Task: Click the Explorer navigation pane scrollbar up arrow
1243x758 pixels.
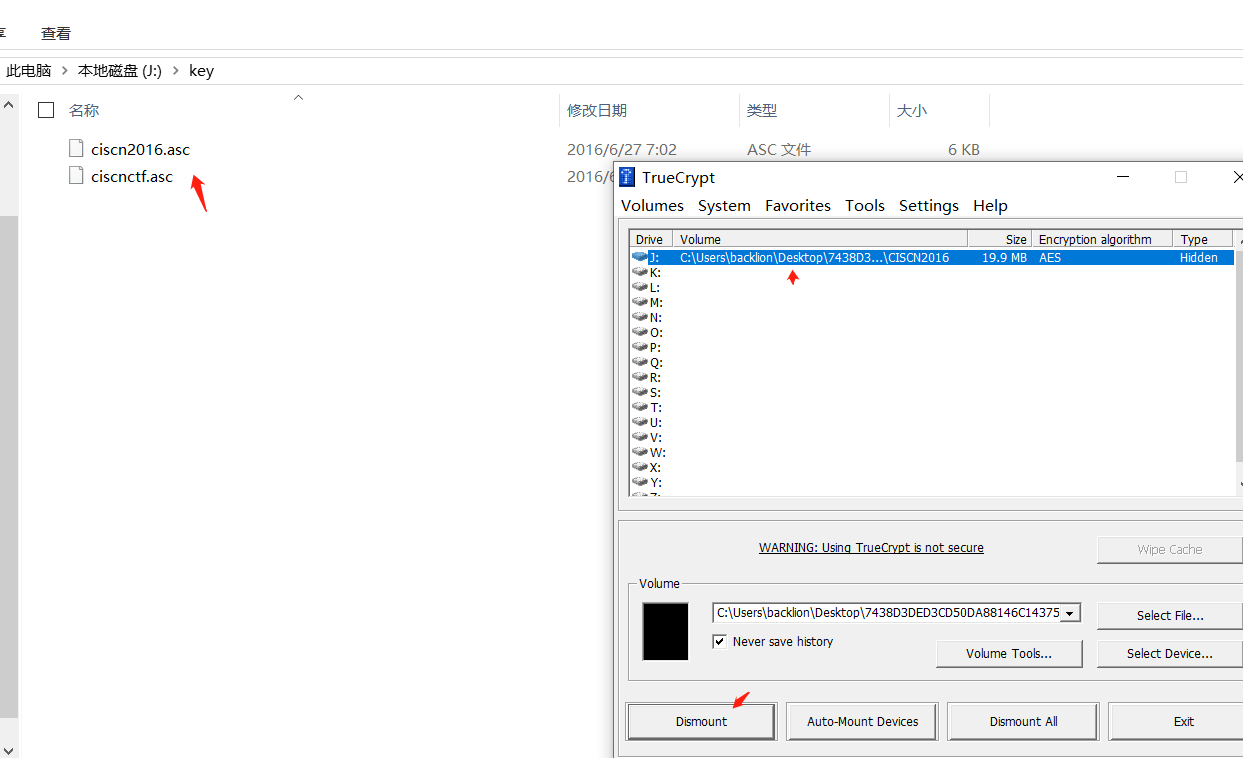Action: 9,104
